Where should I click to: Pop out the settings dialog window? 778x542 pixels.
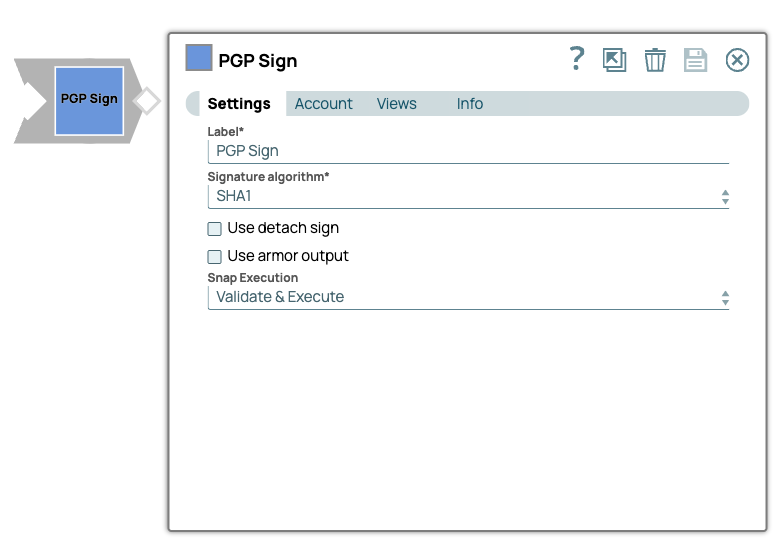pos(614,60)
